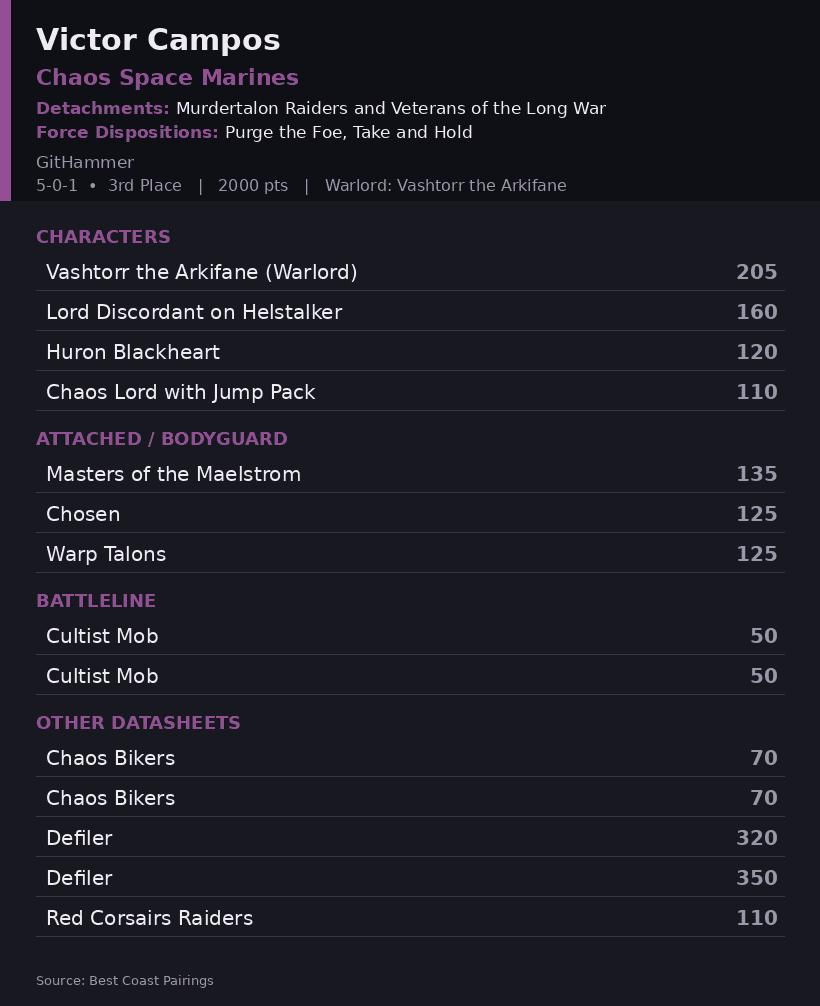Open the Chaos Lord with Jump Pack entry
This screenshot has width=820, height=1006.
[x=410, y=391]
